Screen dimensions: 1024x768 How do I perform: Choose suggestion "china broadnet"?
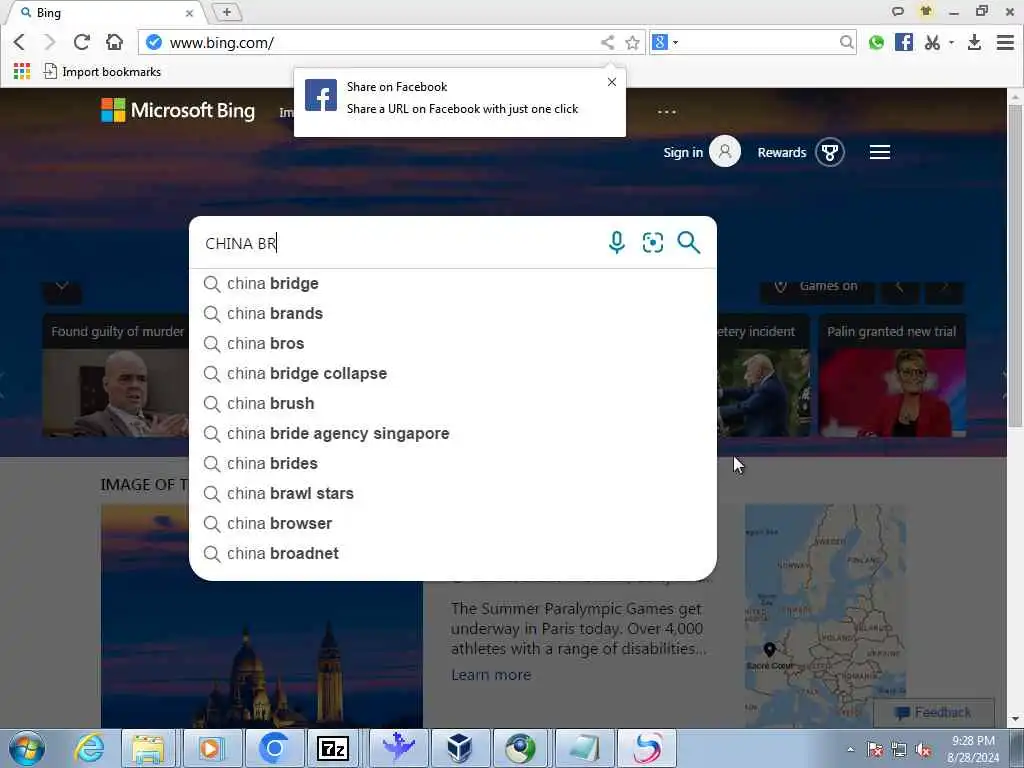[453, 554]
